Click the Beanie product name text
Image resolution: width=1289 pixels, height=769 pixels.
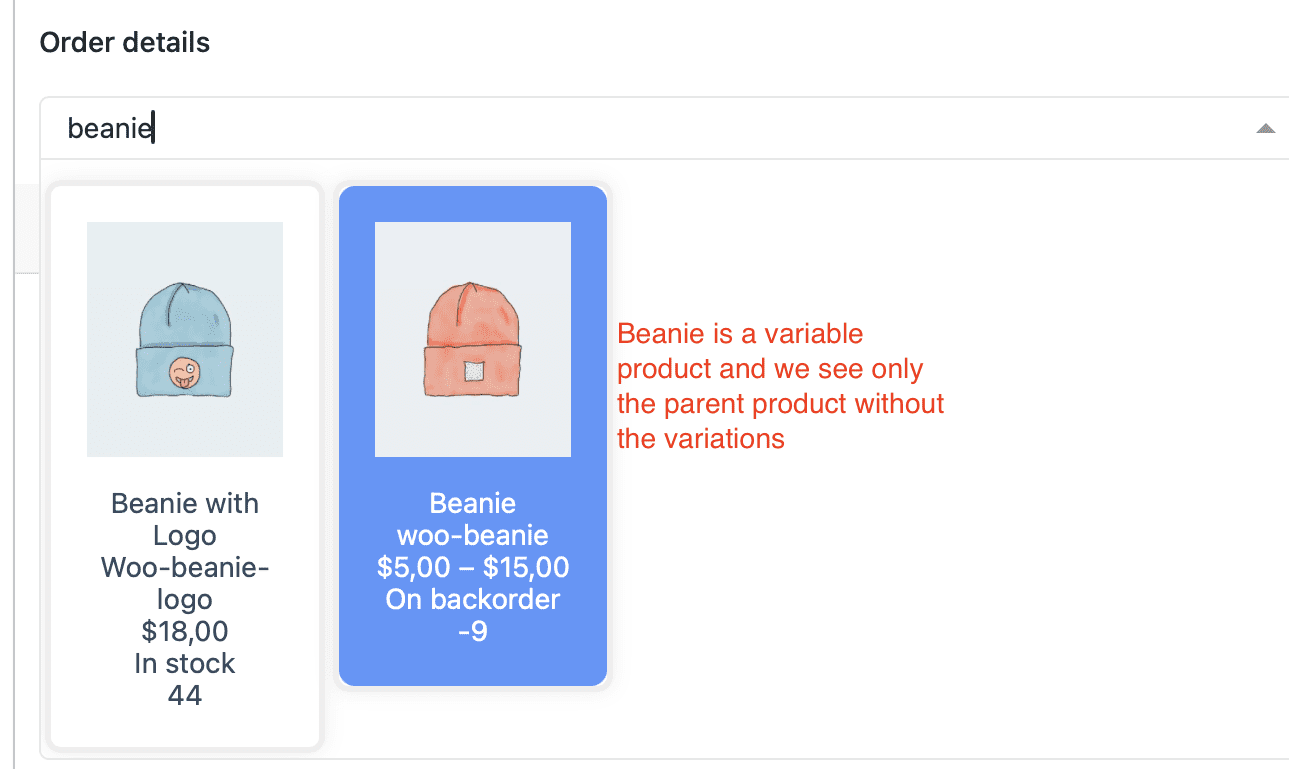coord(471,503)
